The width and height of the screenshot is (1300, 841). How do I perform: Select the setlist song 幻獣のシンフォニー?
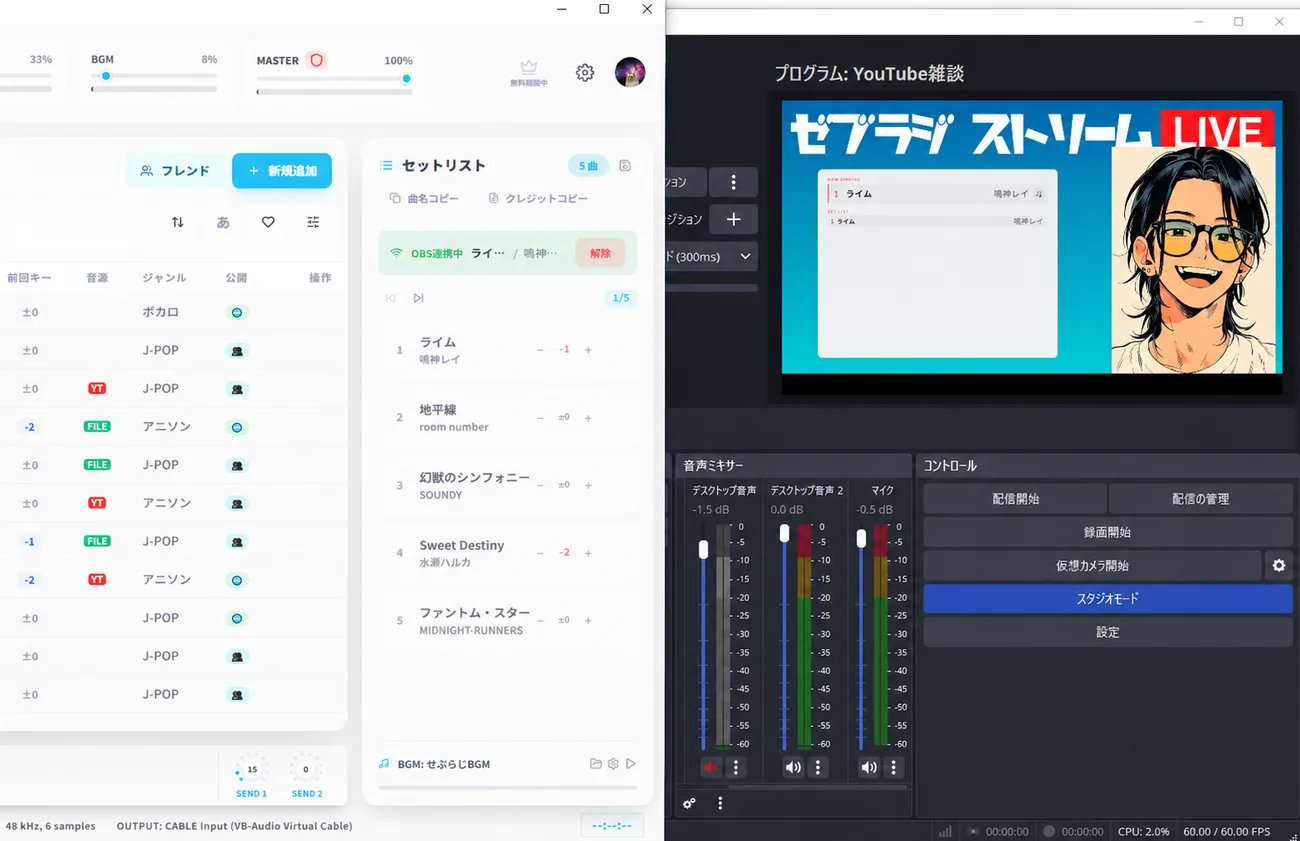(x=508, y=485)
